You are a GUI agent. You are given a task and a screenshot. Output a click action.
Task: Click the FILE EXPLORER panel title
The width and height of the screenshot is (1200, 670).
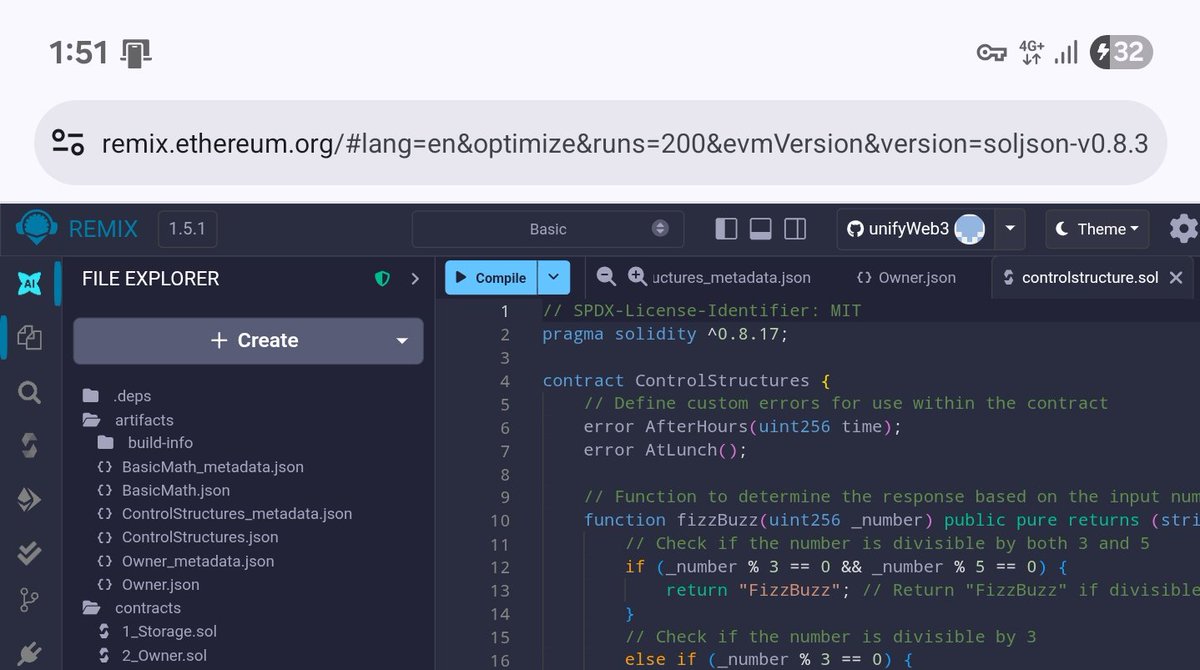(x=150, y=279)
